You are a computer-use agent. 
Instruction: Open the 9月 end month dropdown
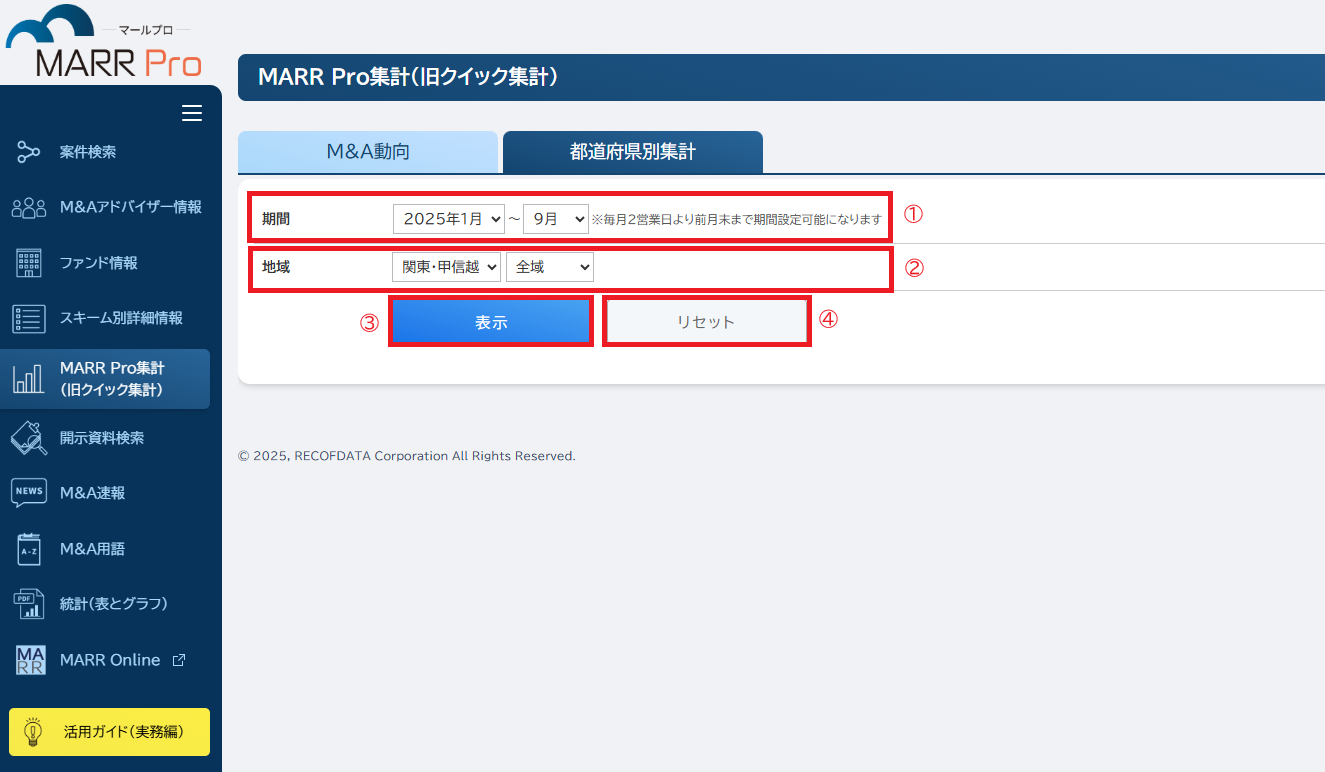tap(556, 219)
